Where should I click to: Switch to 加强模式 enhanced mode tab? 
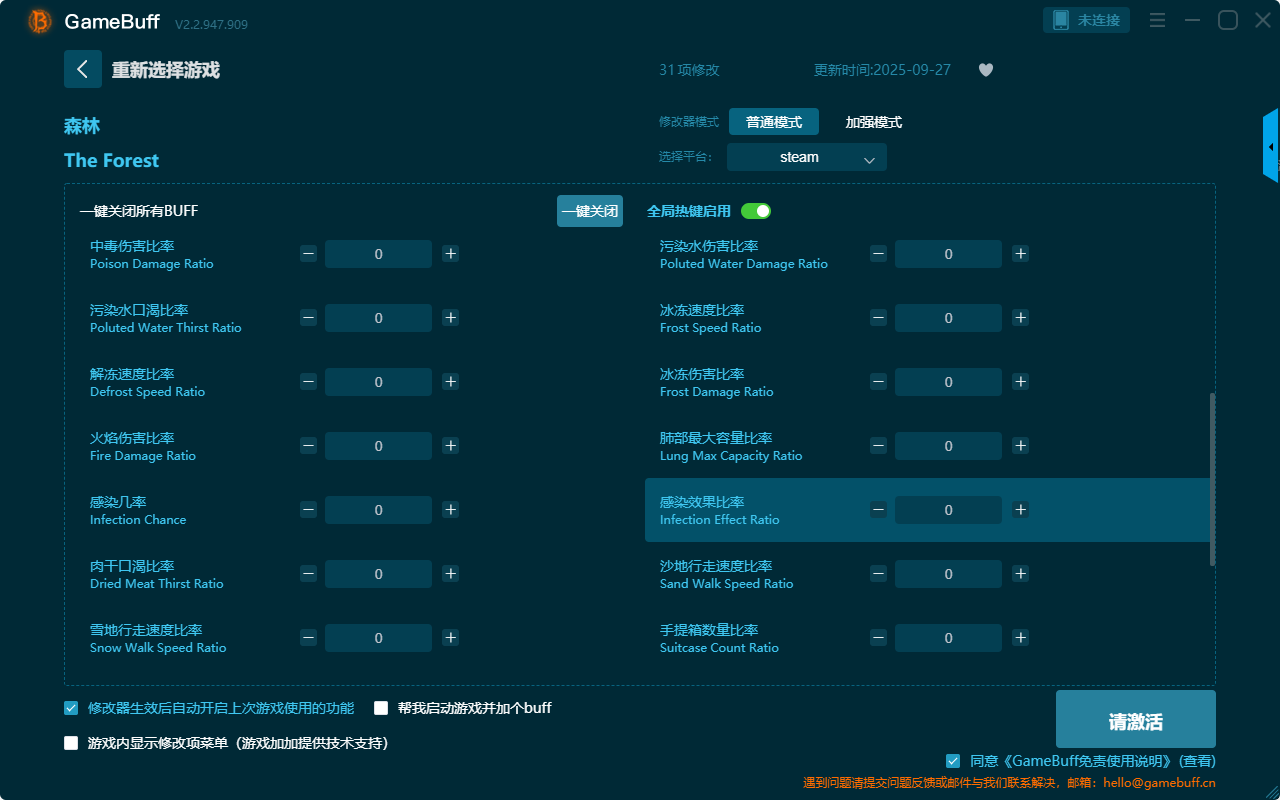pyautogui.click(x=873, y=122)
